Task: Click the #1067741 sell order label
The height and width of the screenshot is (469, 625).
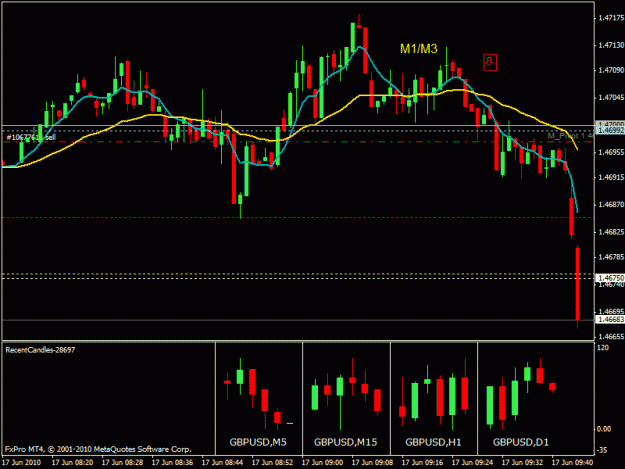Action: pyautogui.click(x=31, y=137)
